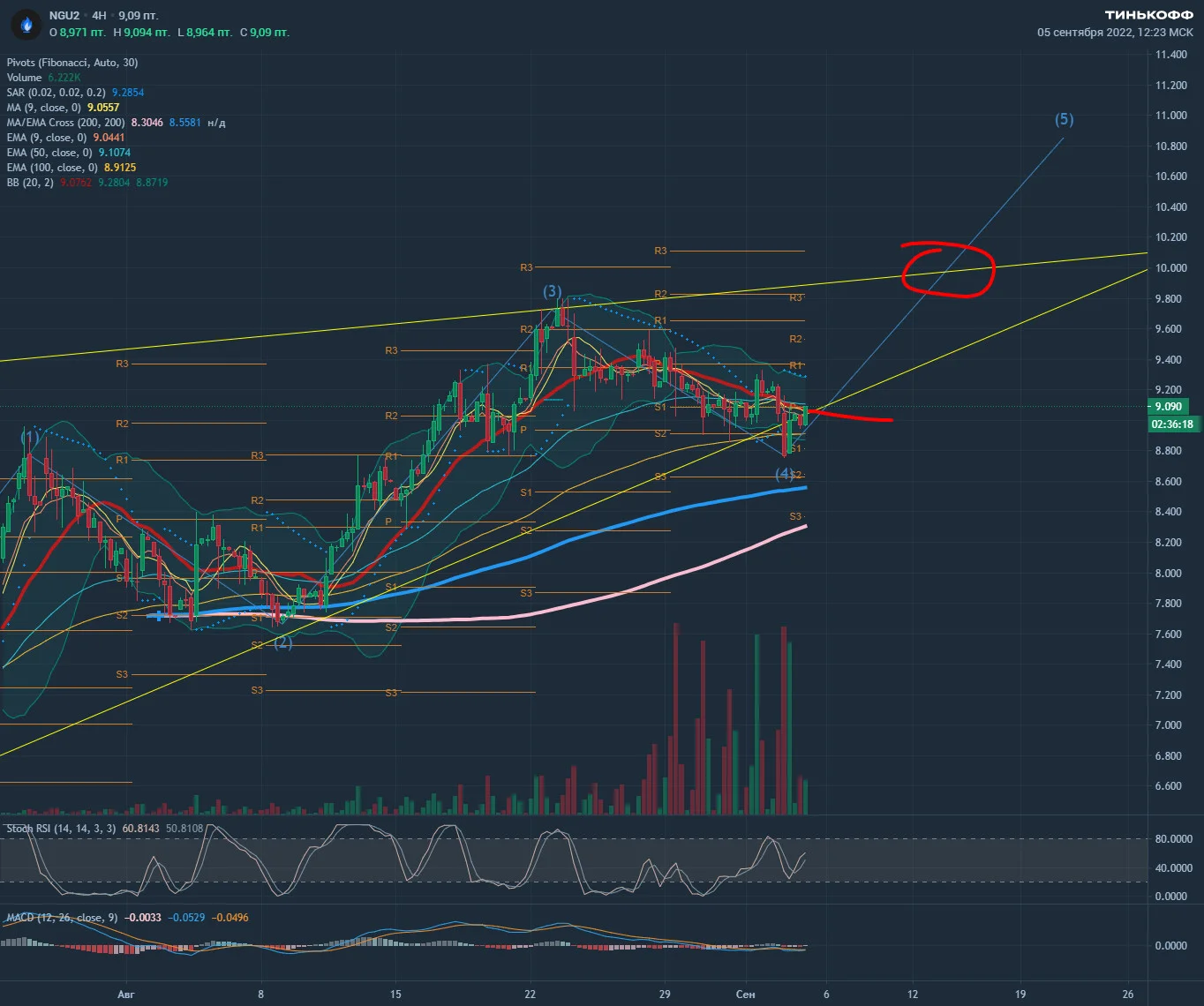
Task: Click the Авг label on time axis
Action: [x=128, y=994]
